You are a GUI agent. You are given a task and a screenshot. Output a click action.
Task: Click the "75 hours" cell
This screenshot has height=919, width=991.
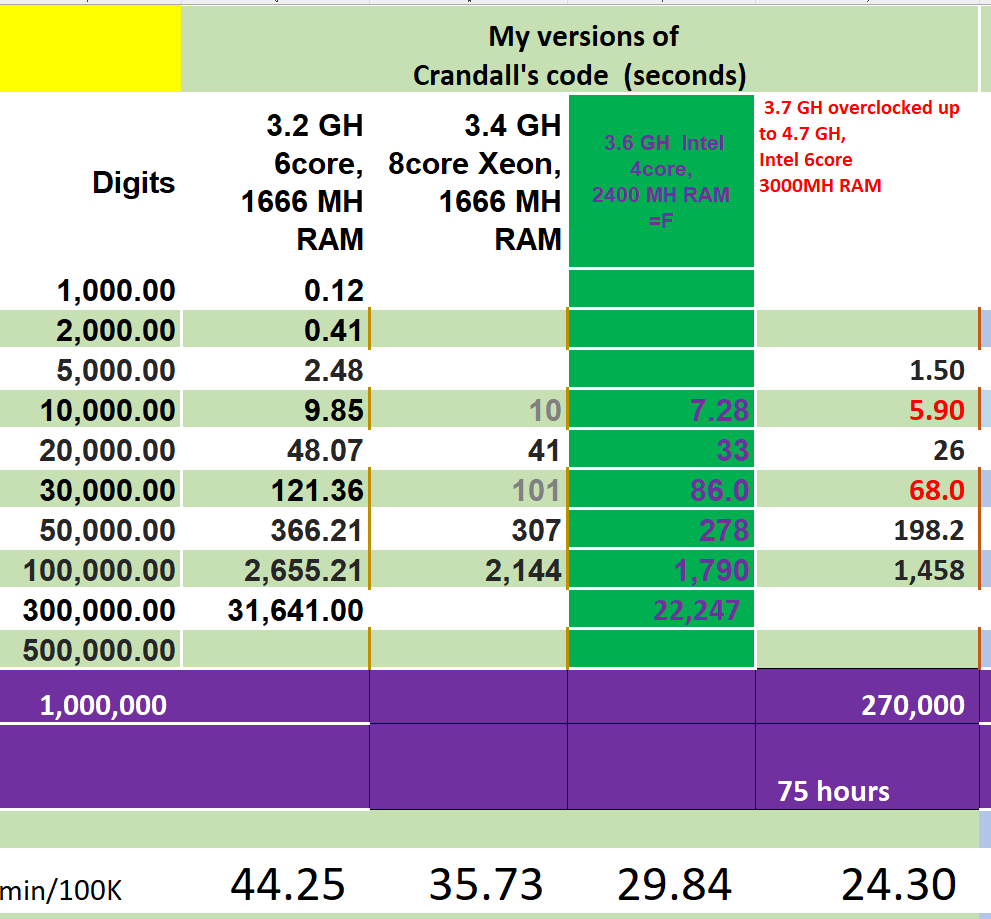[833, 791]
